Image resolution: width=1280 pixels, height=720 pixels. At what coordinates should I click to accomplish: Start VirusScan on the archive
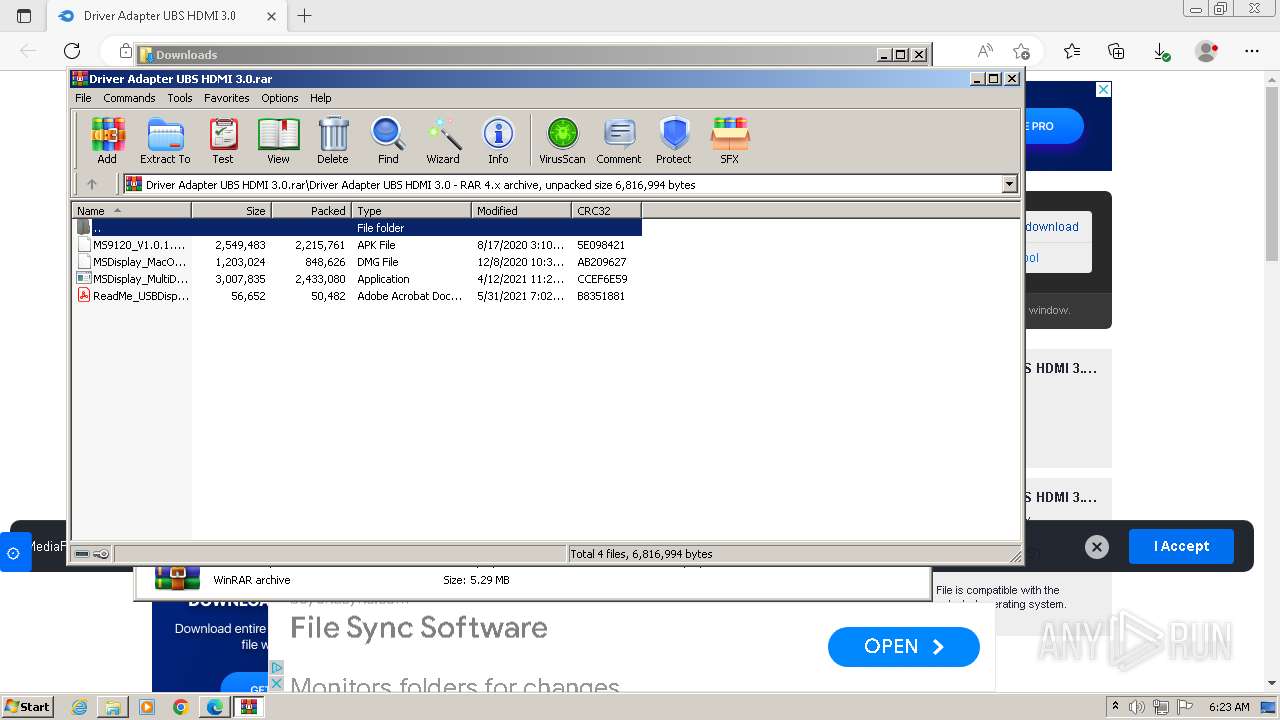click(x=562, y=140)
